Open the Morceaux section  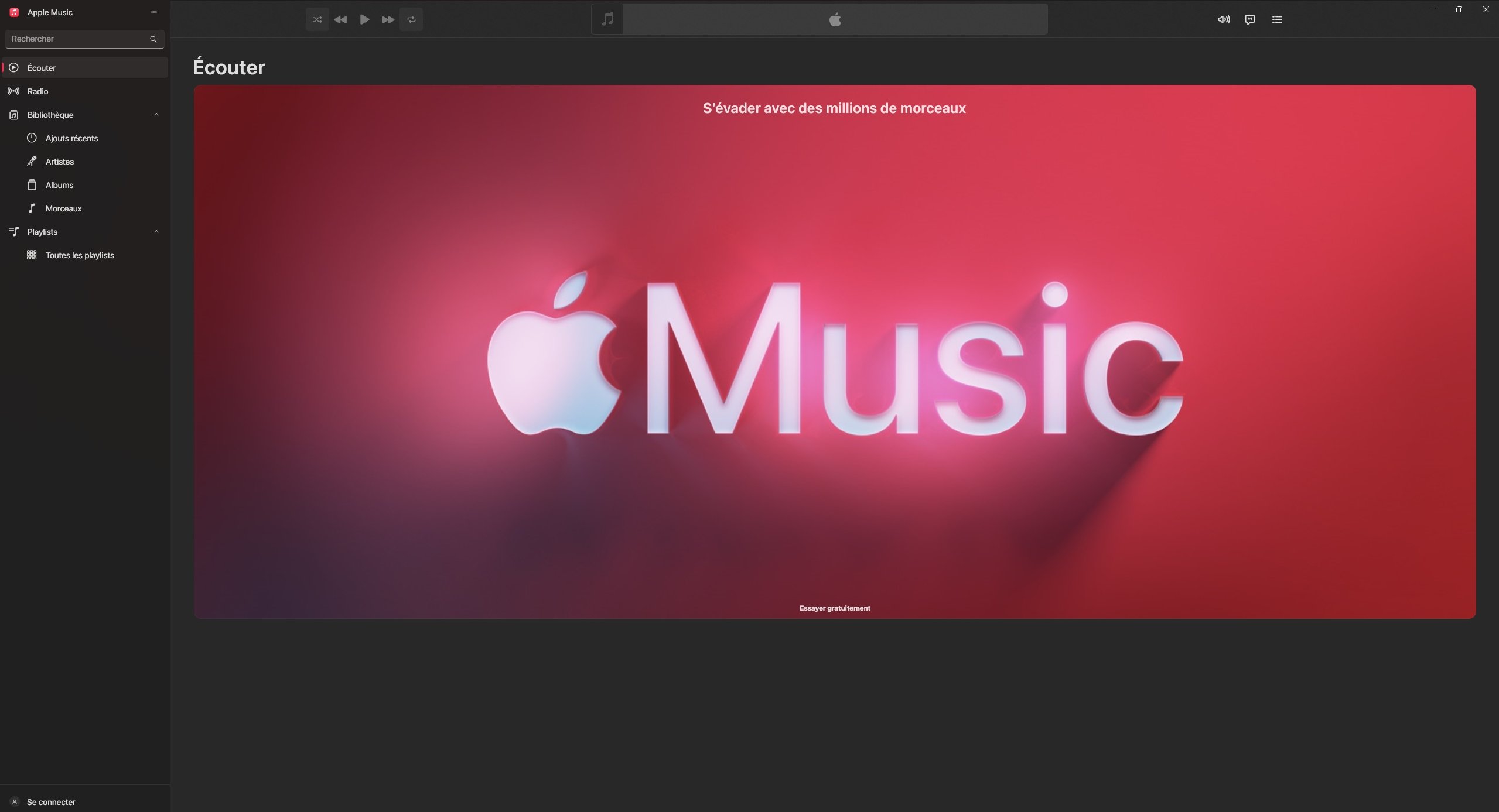pyautogui.click(x=63, y=208)
